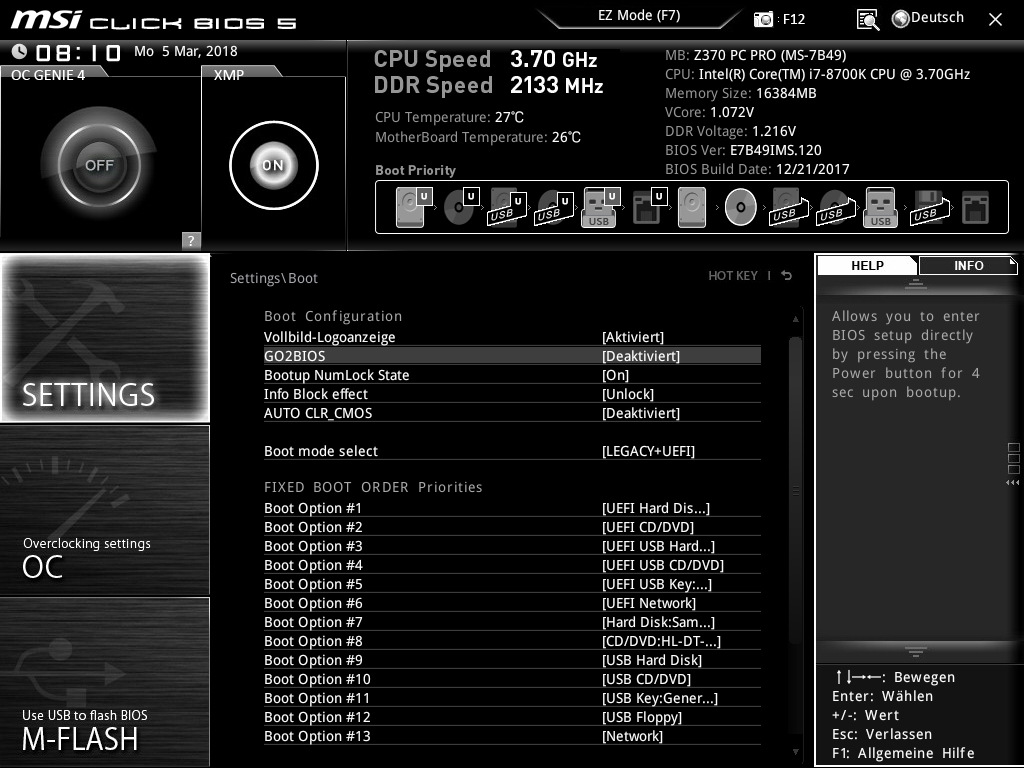Switch to the INFO tab

coord(968,266)
